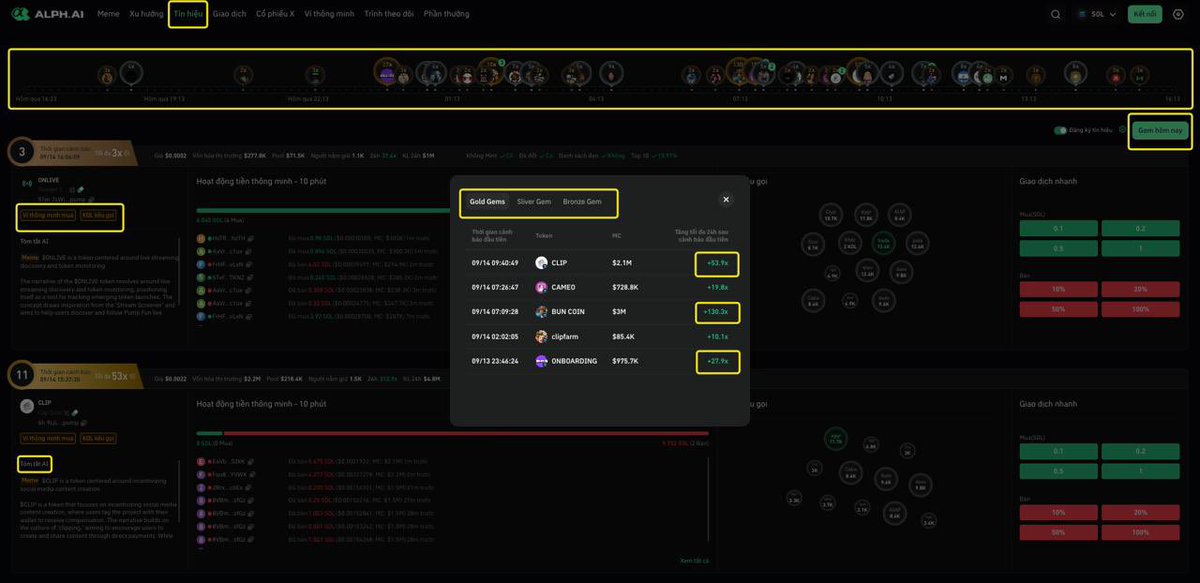Open the Tín hiệu menu
Screen dimensions: 1200x583
click(x=188, y=14)
